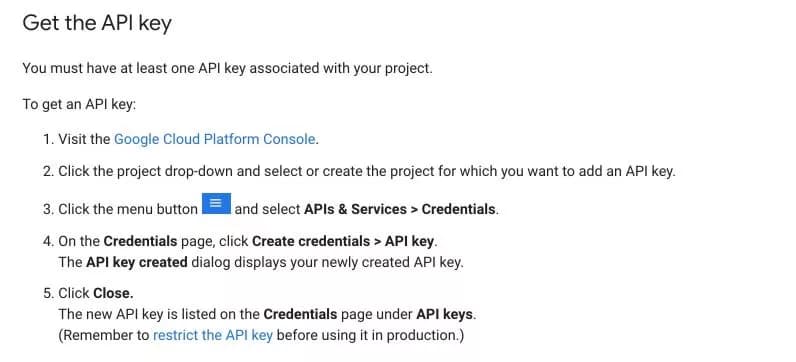Click the bold 'API key created' text
The height and width of the screenshot is (362, 796).
tap(137, 262)
